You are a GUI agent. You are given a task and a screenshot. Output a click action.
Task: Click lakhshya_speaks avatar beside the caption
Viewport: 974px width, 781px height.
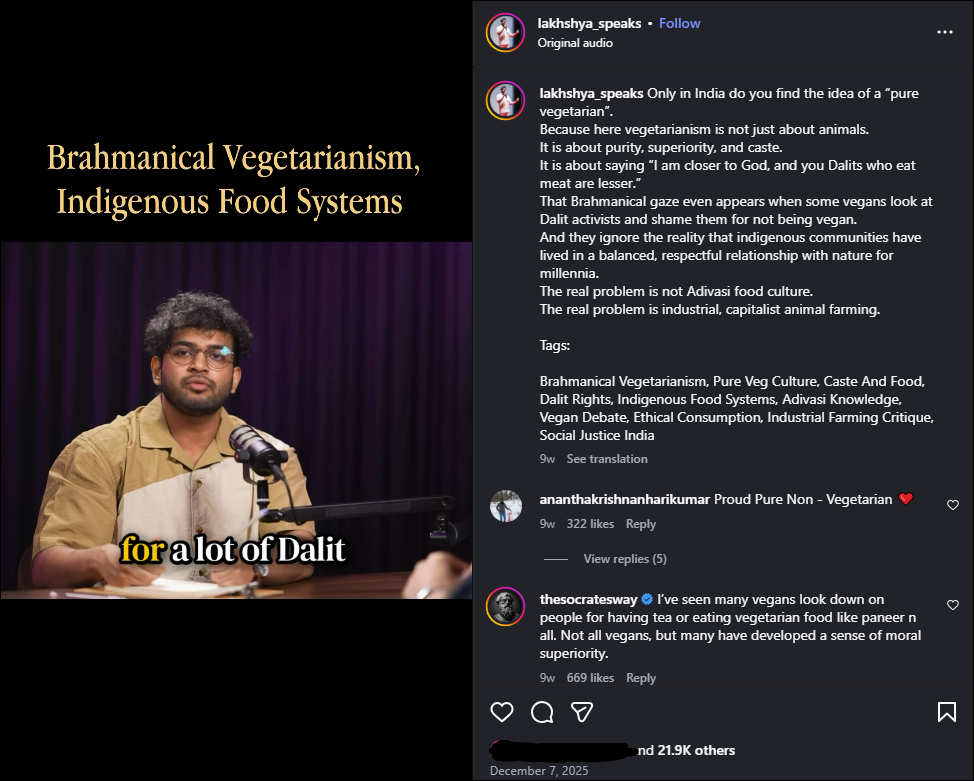click(505, 100)
